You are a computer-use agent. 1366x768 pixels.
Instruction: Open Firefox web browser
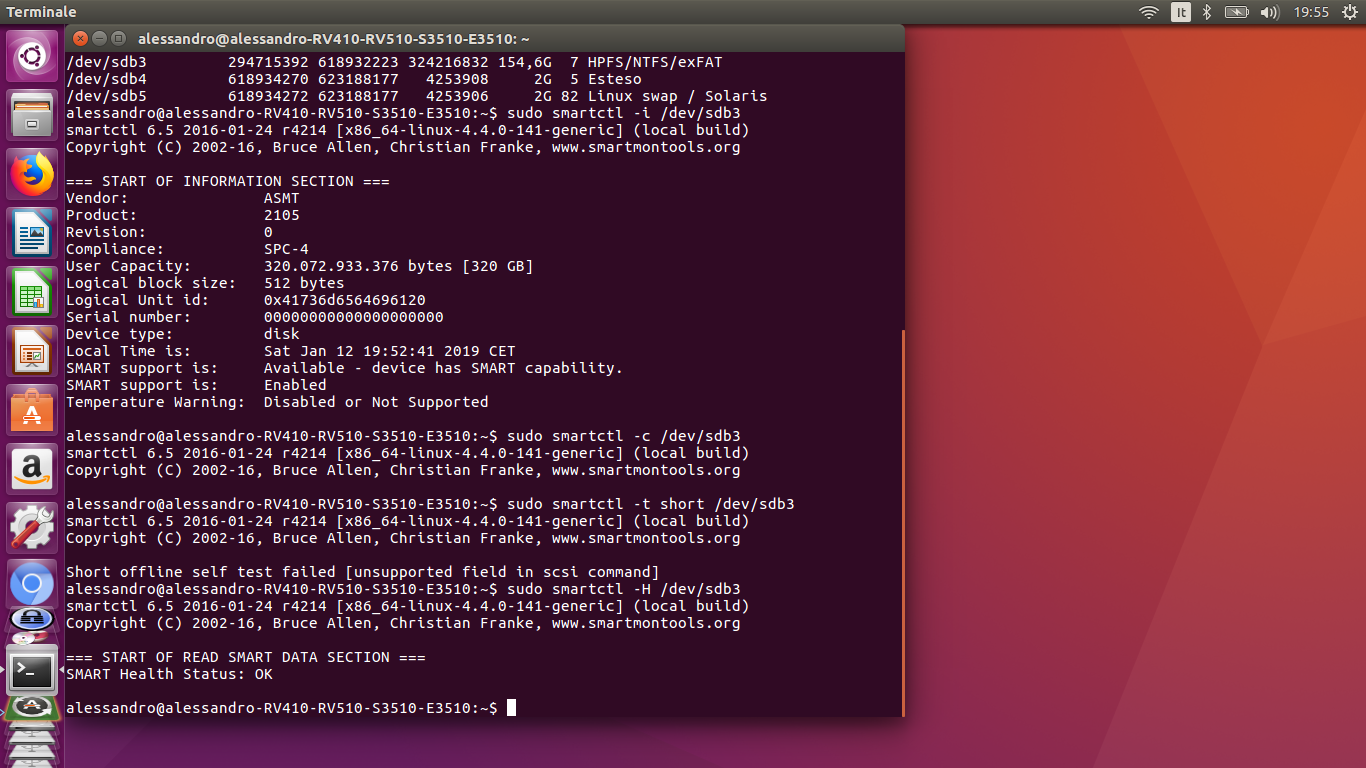coord(32,174)
